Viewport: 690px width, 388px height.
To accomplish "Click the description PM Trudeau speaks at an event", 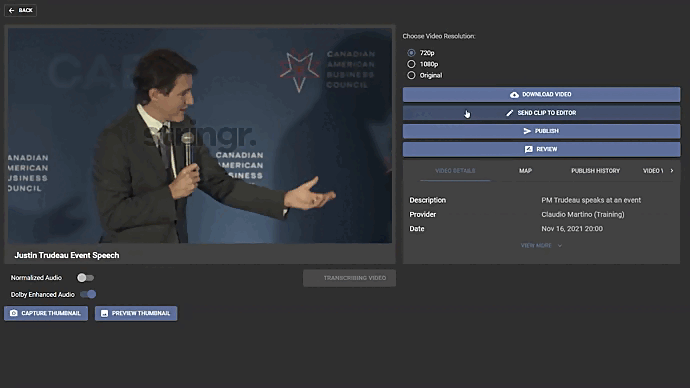I will 591,200.
